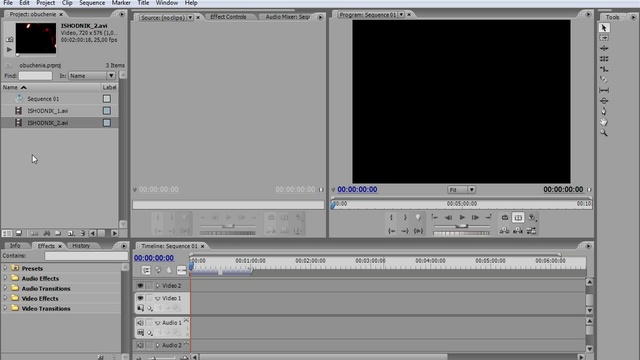Select the Slip tool
640x360 pixels.
604,90
